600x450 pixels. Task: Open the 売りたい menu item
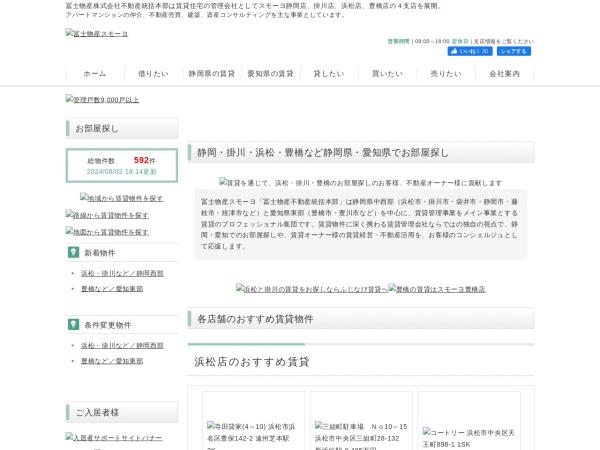[446, 73]
